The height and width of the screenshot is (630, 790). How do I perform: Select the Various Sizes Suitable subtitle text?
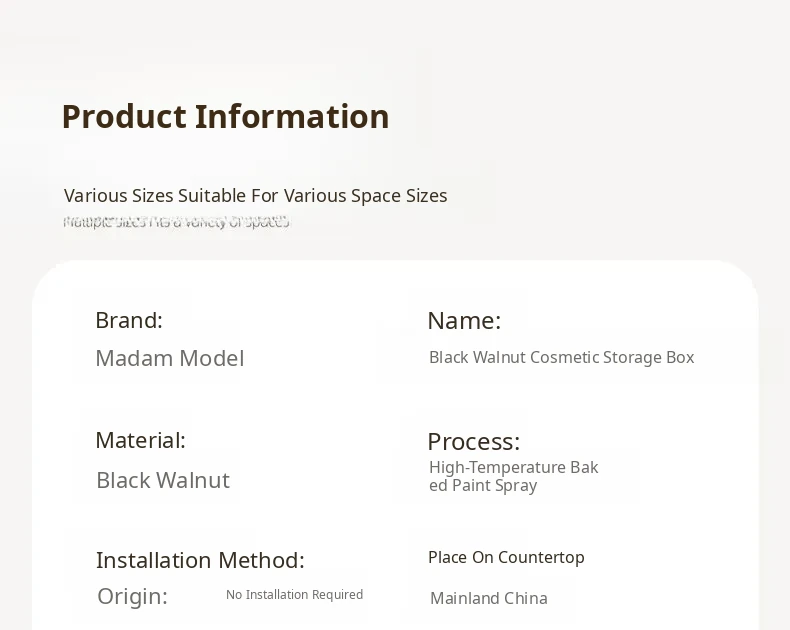(x=255, y=196)
